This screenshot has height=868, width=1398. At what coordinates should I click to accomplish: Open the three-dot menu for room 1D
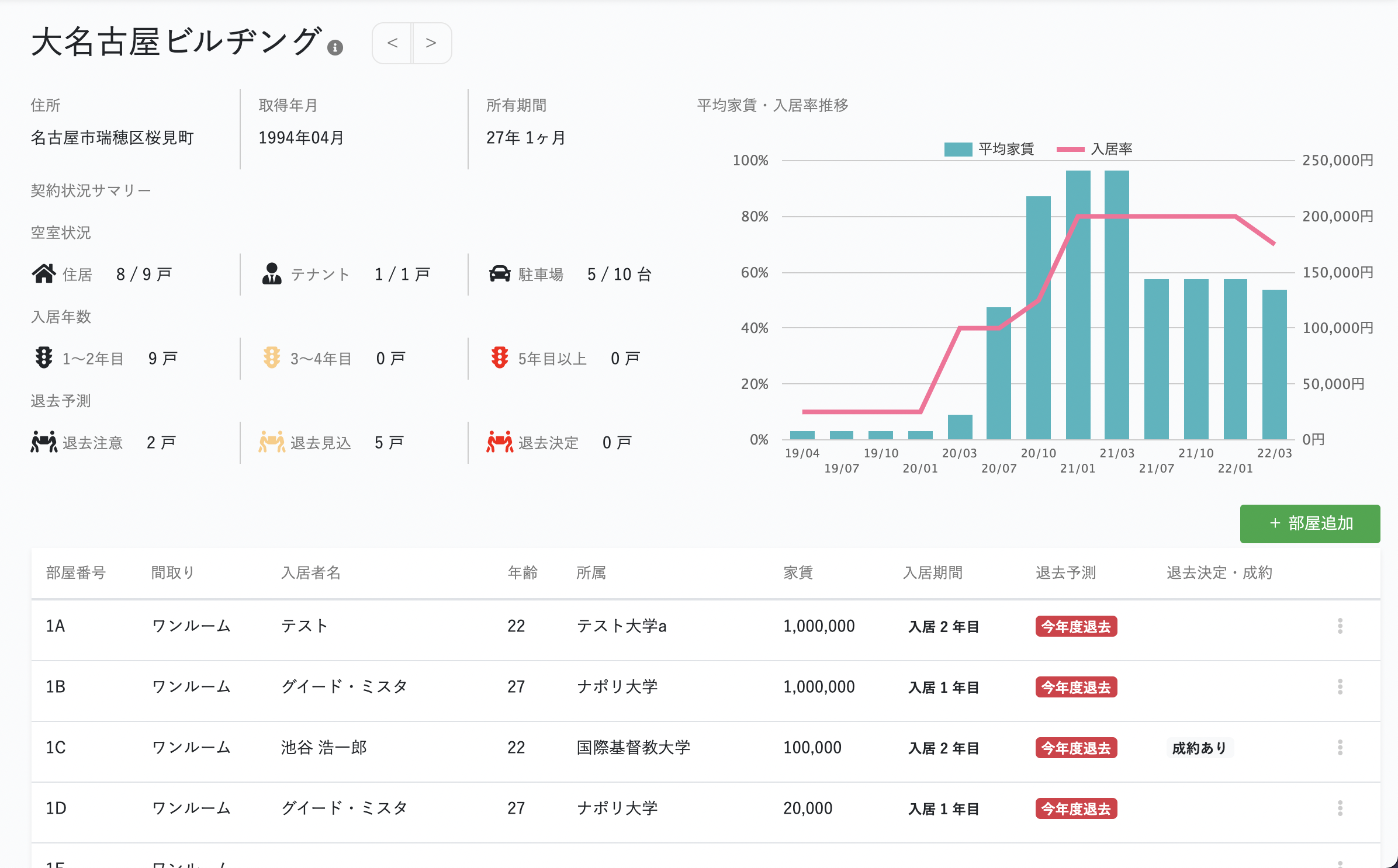(1340, 808)
